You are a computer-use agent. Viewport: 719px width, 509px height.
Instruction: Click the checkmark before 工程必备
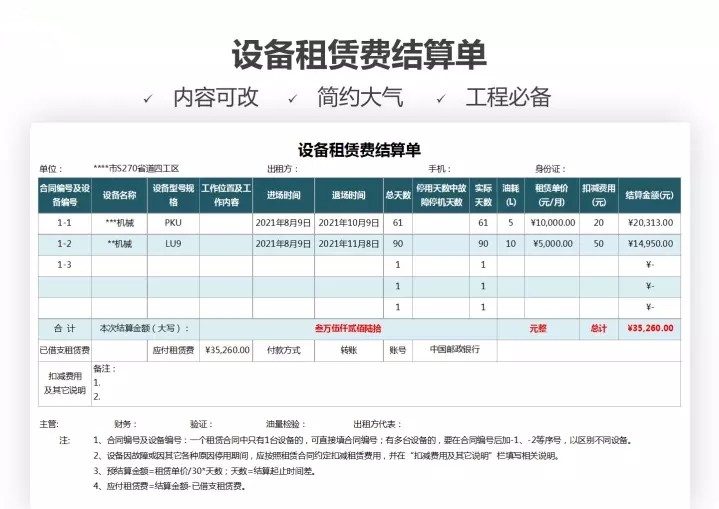(x=441, y=99)
